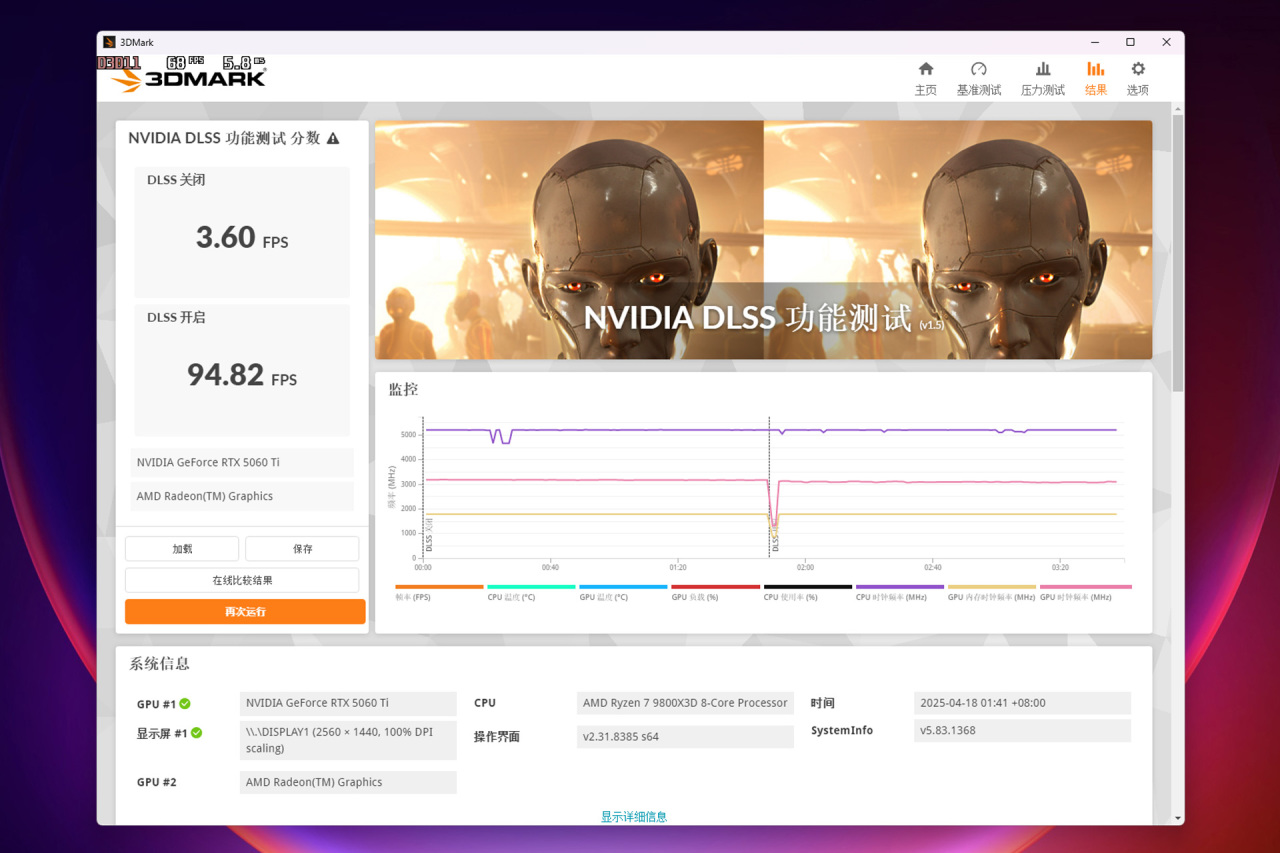Click the '5000' value on the chart frequency axis

(408, 435)
